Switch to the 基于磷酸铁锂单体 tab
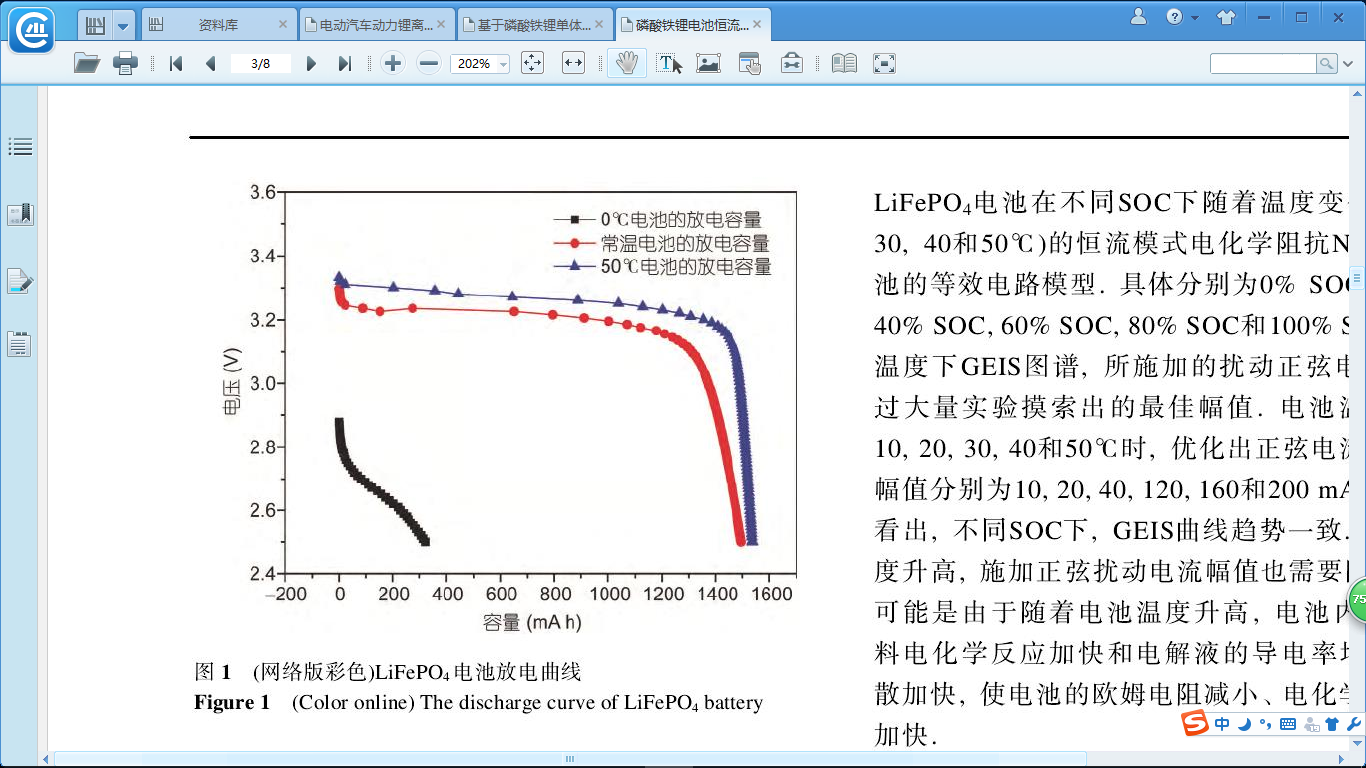The image size is (1366, 768). click(534, 25)
